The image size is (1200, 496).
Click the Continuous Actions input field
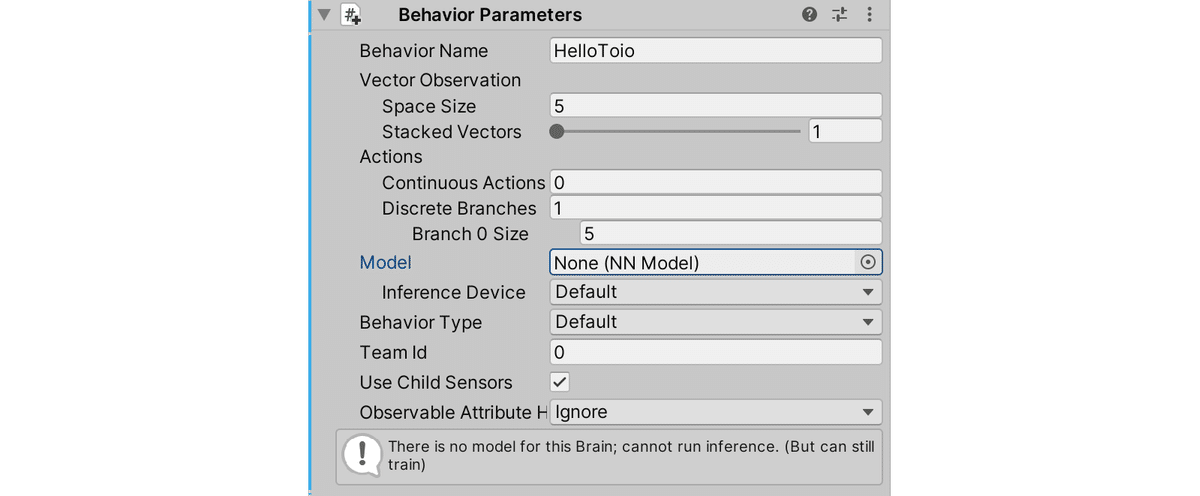tap(715, 182)
